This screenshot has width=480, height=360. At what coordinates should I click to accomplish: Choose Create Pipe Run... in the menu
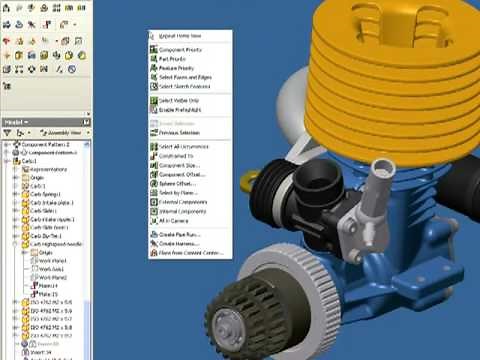(190, 234)
